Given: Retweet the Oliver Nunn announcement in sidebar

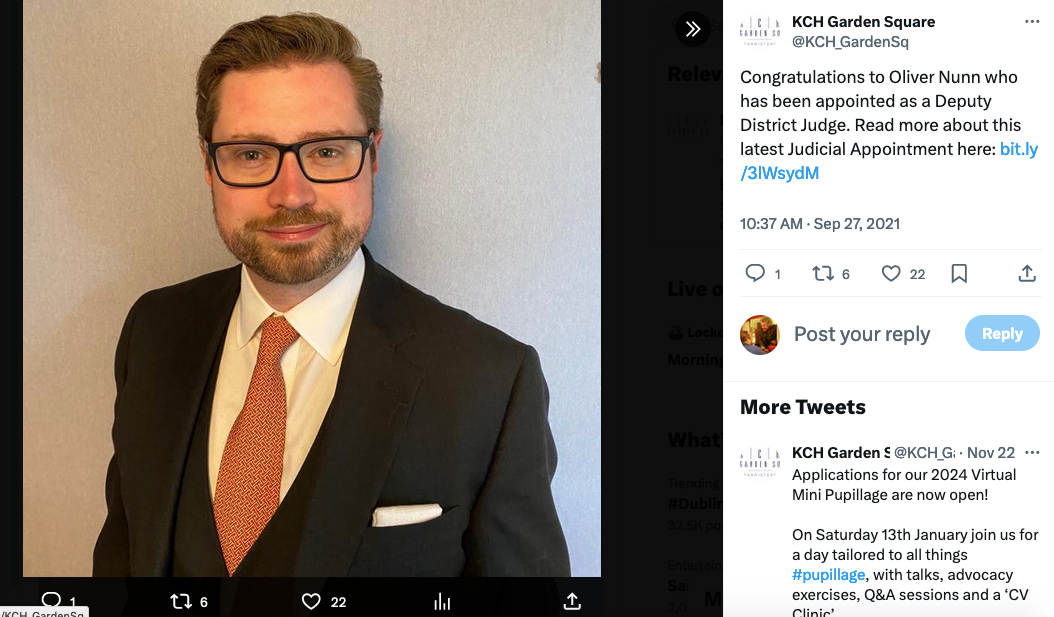Looking at the screenshot, I should pyautogui.click(x=823, y=273).
